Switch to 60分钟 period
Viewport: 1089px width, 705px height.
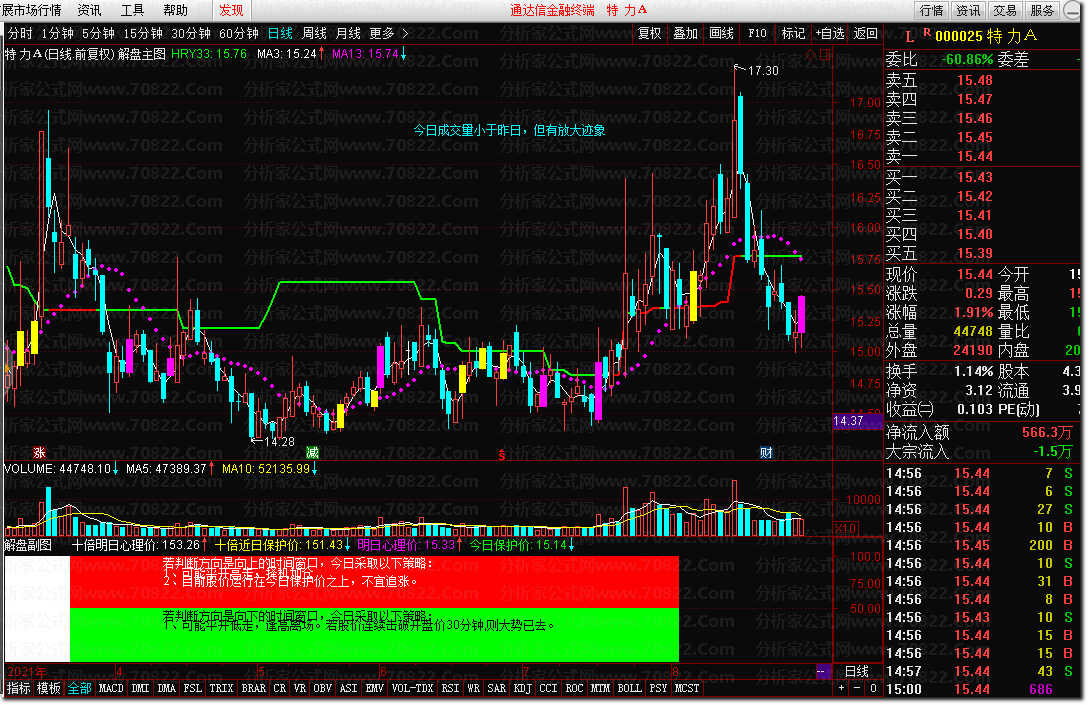click(x=239, y=33)
